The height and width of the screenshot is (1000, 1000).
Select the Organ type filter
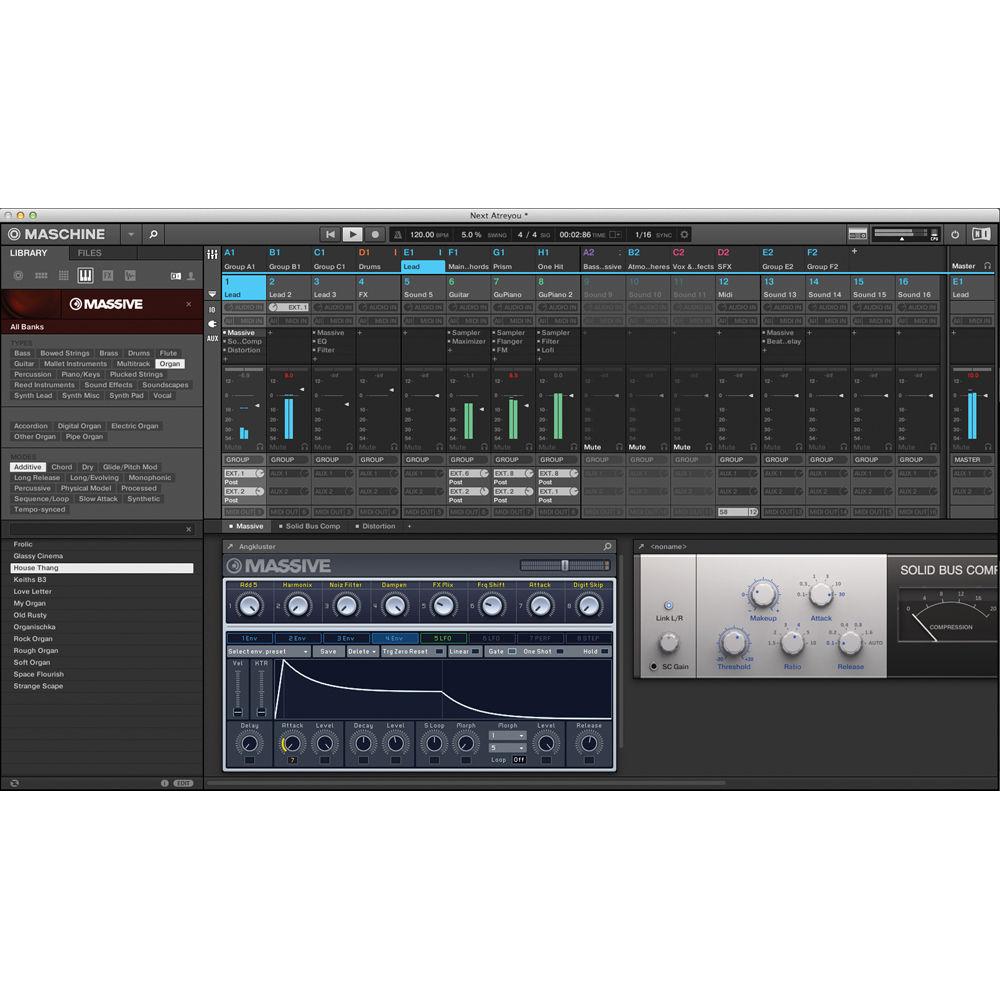tap(170, 364)
